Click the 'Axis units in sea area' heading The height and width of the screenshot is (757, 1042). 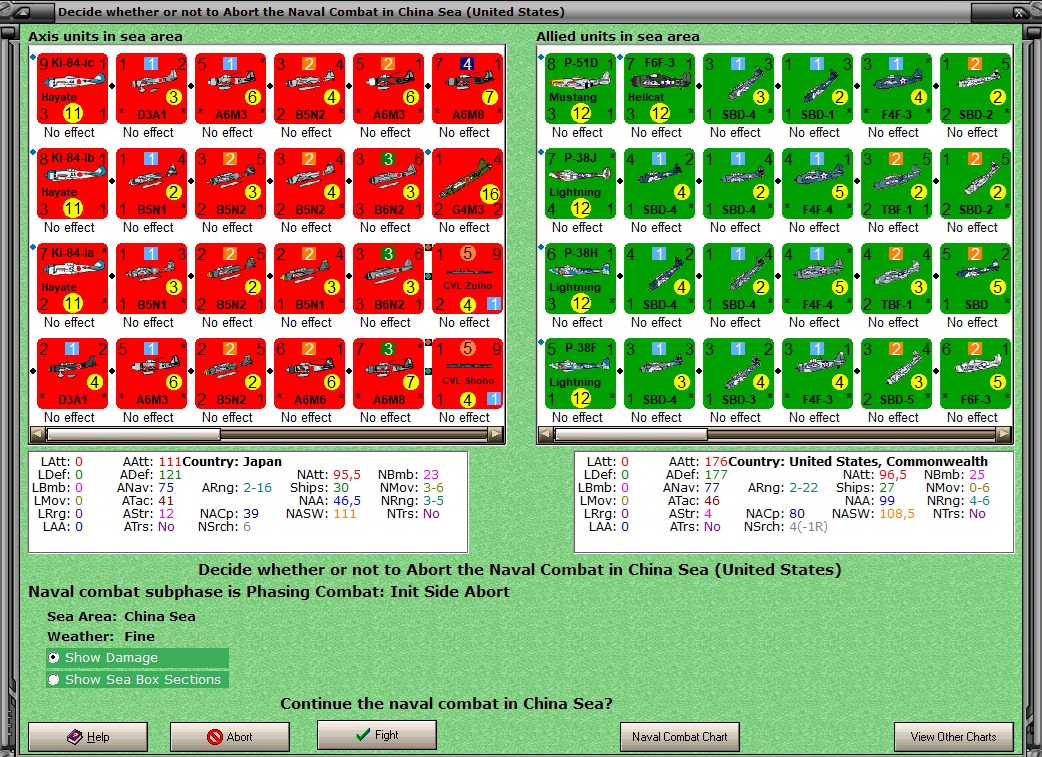click(105, 37)
